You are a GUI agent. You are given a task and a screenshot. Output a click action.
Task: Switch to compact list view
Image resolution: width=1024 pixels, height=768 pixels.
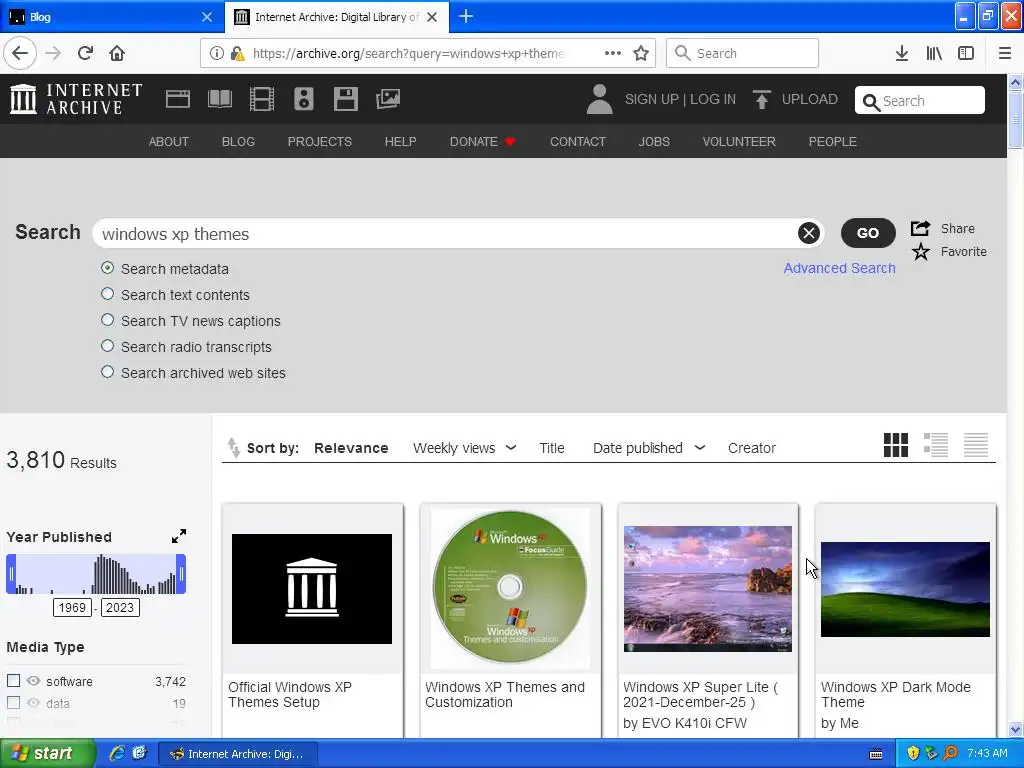pyautogui.click(x=976, y=445)
